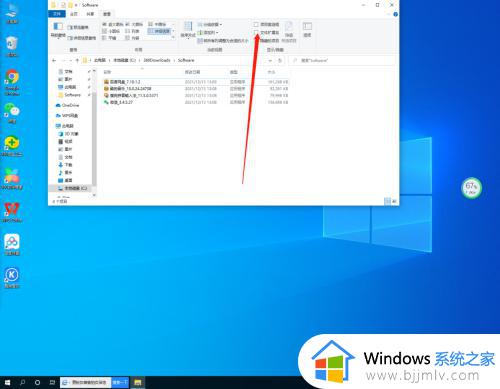Select the KuGou music desktop shortcut
The image size is (500, 389).
click(12, 278)
